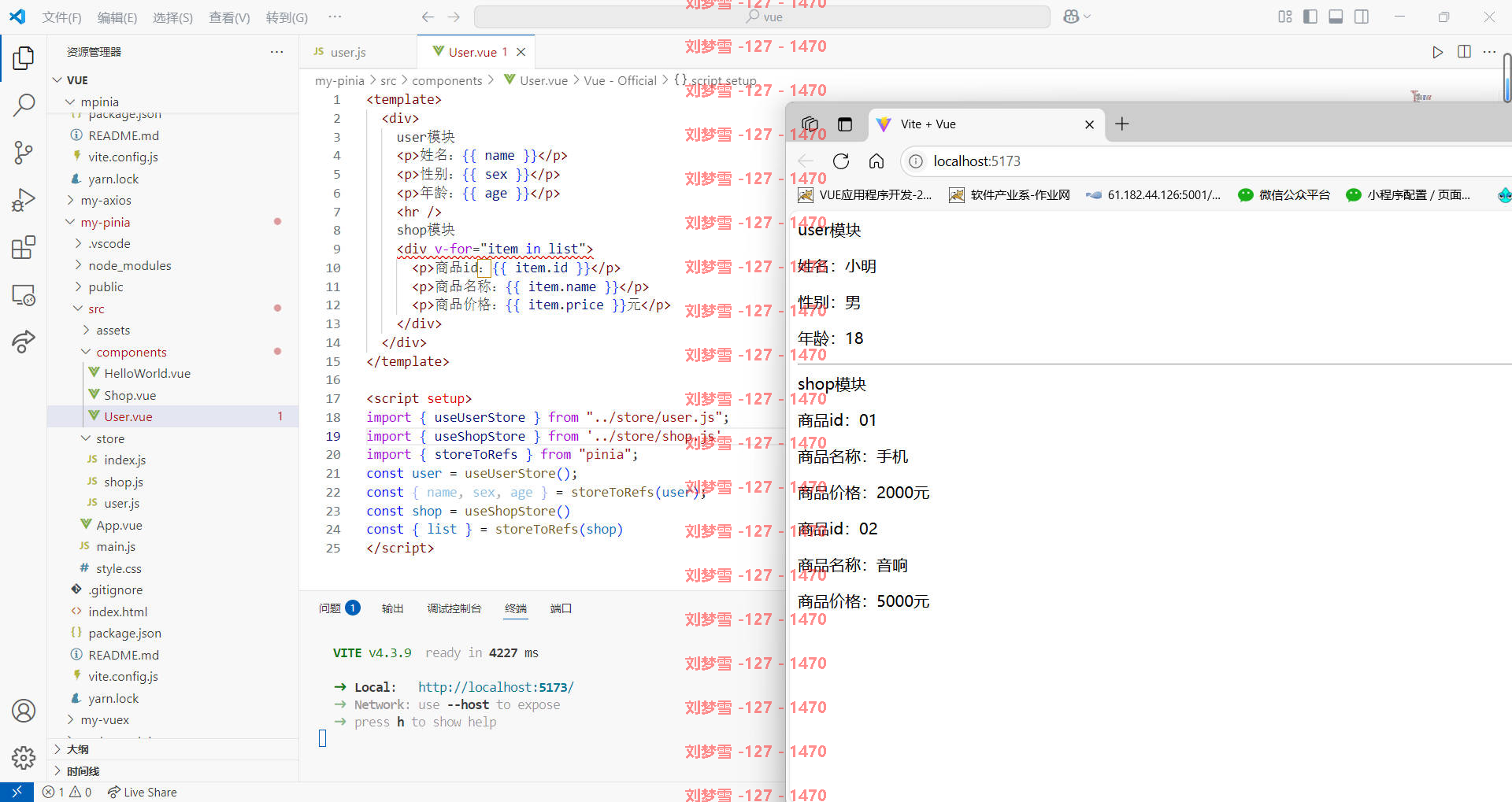This screenshot has width=1512, height=802.
Task: Click Live Share in the status bar
Action: [143, 792]
